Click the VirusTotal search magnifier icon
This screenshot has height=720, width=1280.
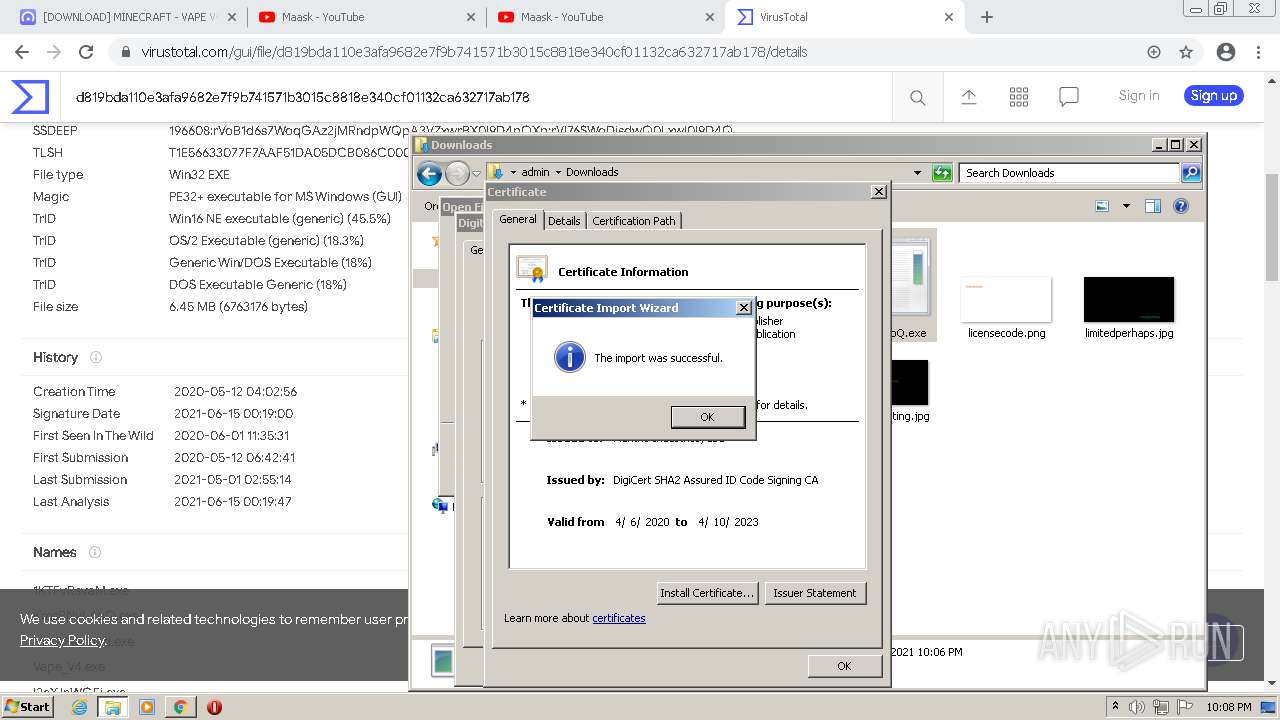917,97
